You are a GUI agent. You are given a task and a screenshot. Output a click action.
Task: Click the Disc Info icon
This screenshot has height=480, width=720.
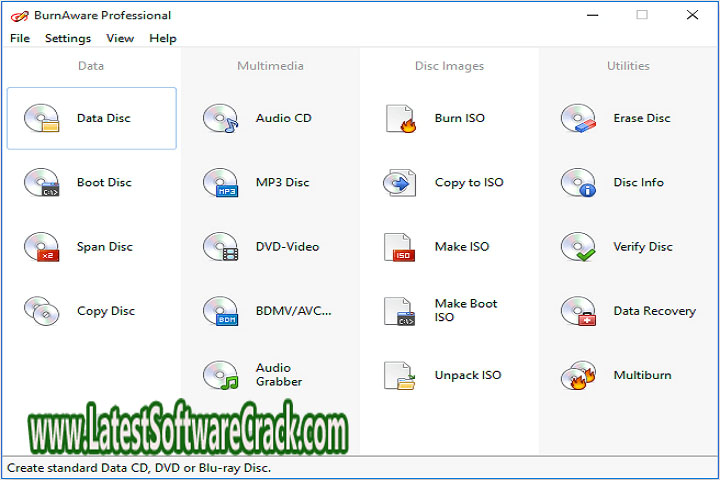pos(578,183)
